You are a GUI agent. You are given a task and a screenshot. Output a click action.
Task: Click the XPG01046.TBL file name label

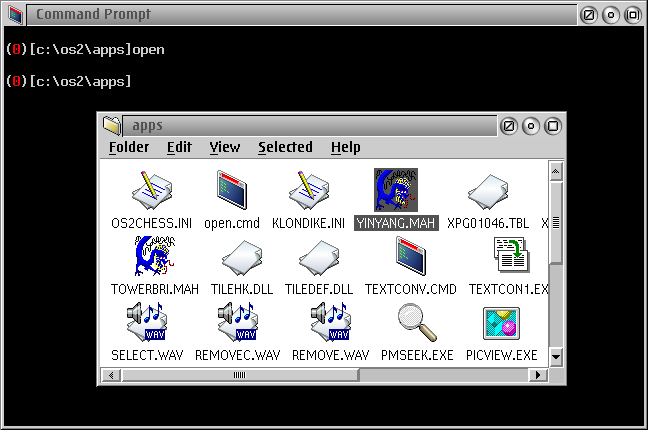click(x=488, y=223)
